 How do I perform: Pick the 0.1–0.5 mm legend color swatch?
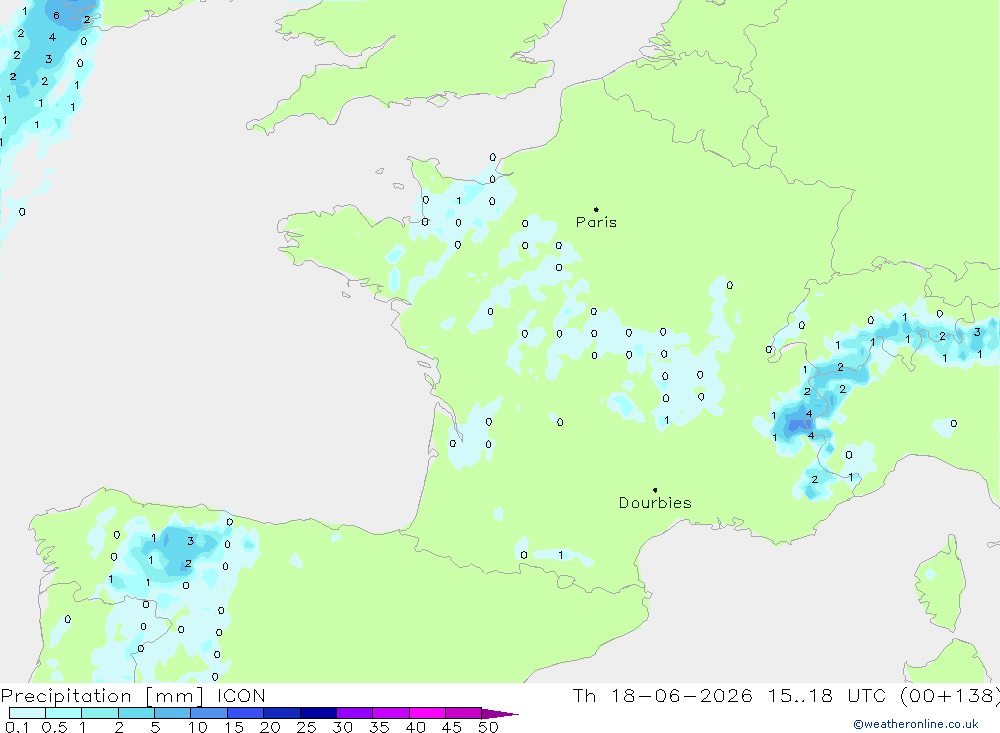click(x=27, y=713)
